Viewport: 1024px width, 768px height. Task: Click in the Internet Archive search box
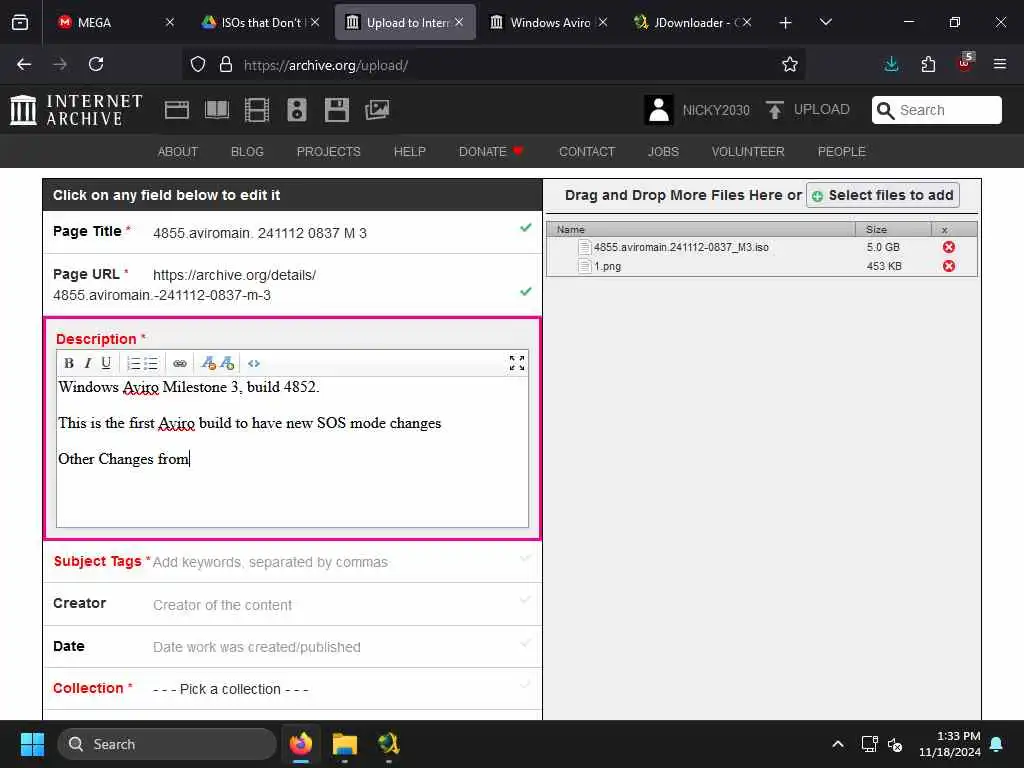[x=936, y=110]
